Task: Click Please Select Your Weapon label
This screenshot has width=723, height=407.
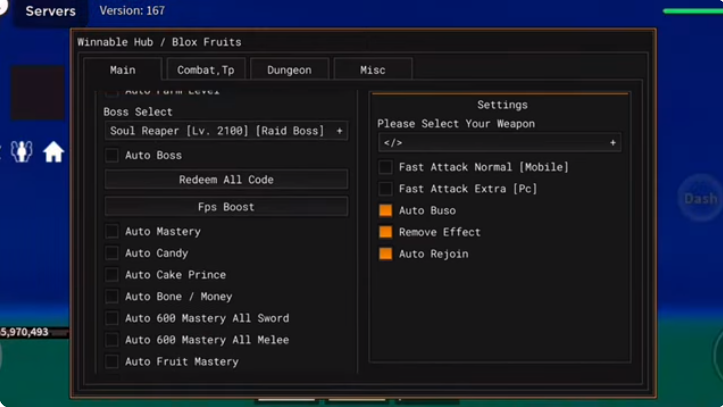Action: (456, 124)
